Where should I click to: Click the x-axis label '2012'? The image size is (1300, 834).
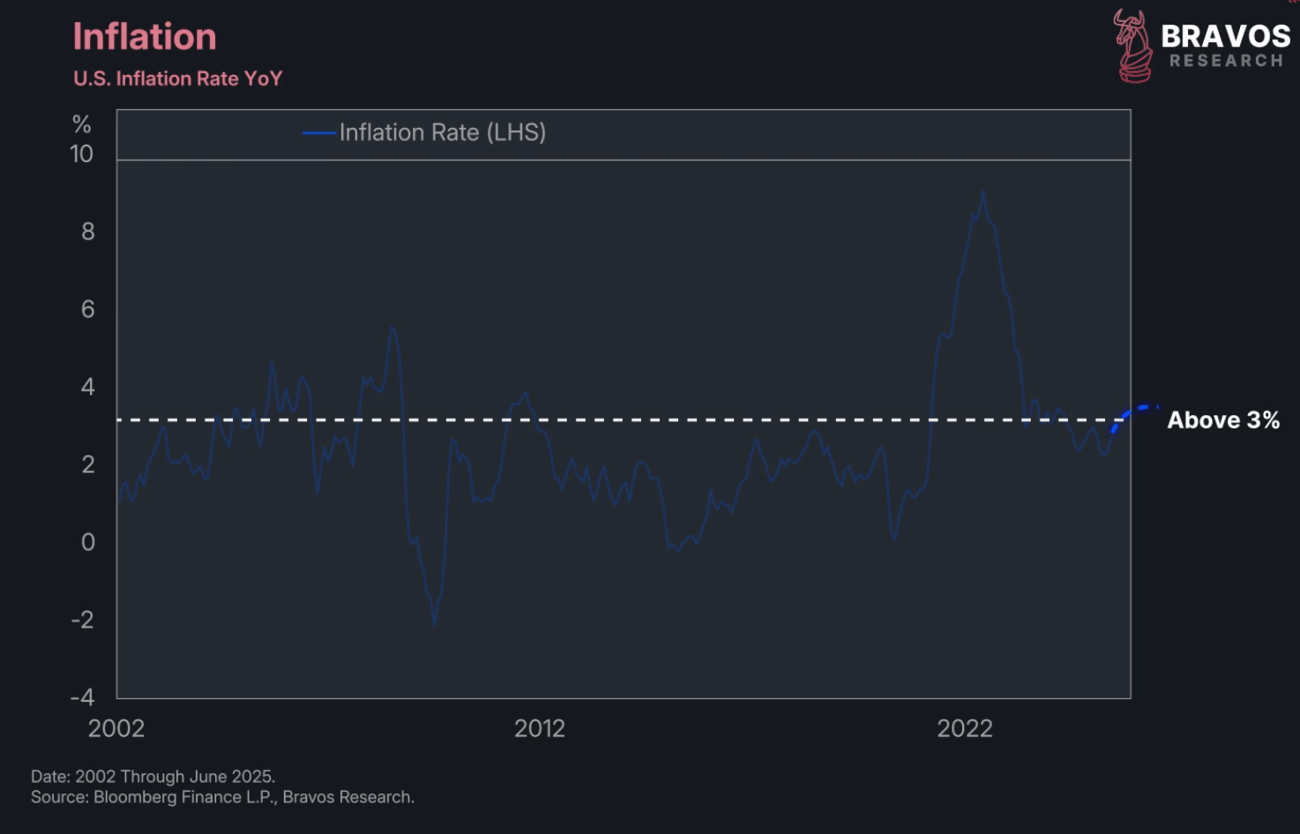(540, 728)
